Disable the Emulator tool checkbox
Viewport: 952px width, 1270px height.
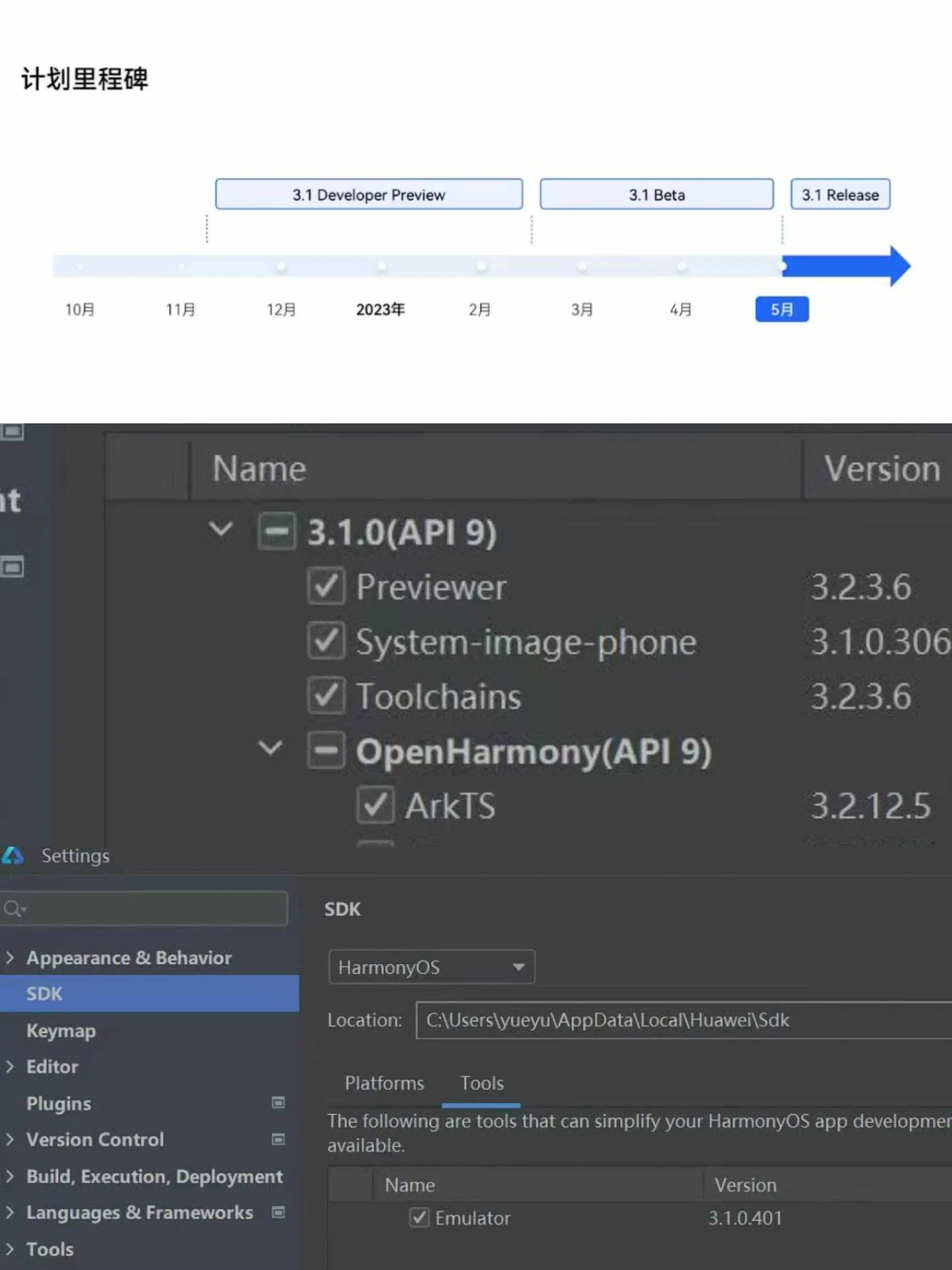coord(419,1217)
